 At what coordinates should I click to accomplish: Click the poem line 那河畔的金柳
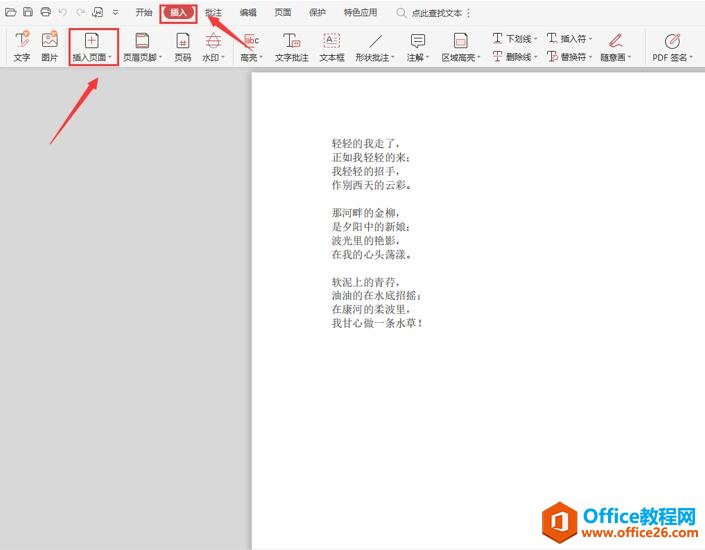pyautogui.click(x=365, y=213)
